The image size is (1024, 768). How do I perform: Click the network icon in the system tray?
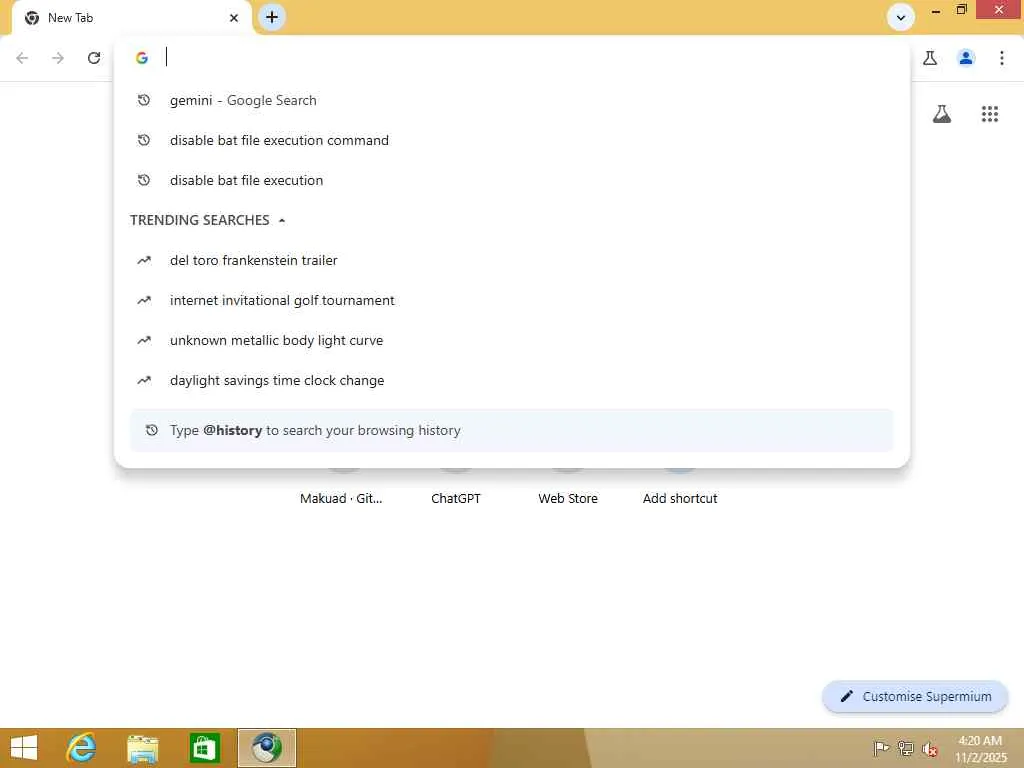[905, 748]
